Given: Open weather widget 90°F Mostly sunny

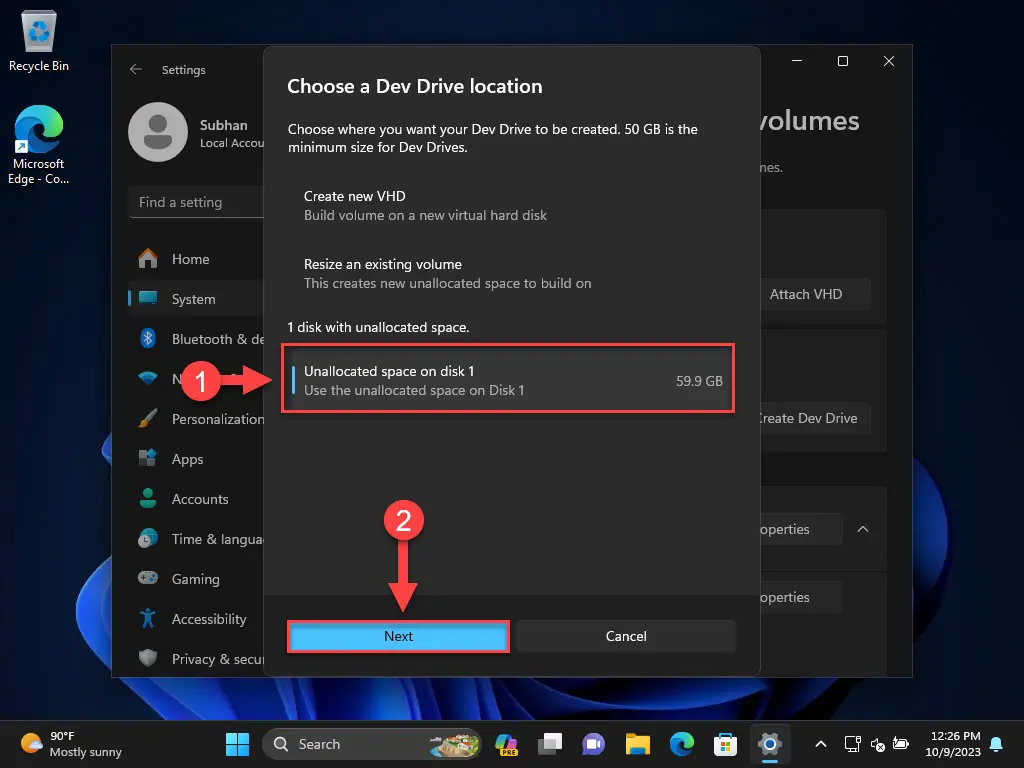Looking at the screenshot, I should (72, 744).
